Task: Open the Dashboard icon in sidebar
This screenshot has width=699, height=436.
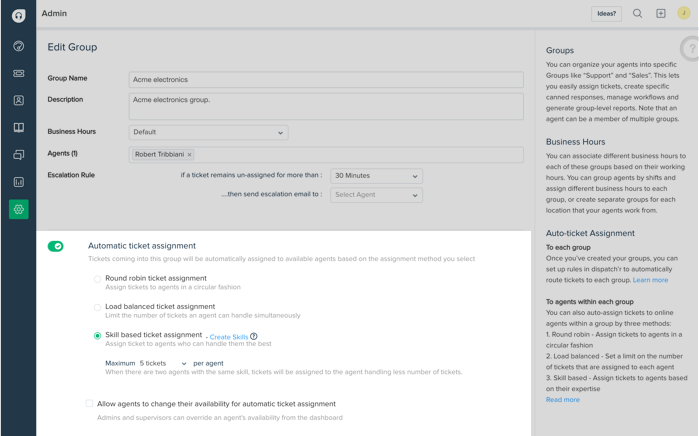Action: (x=18, y=46)
